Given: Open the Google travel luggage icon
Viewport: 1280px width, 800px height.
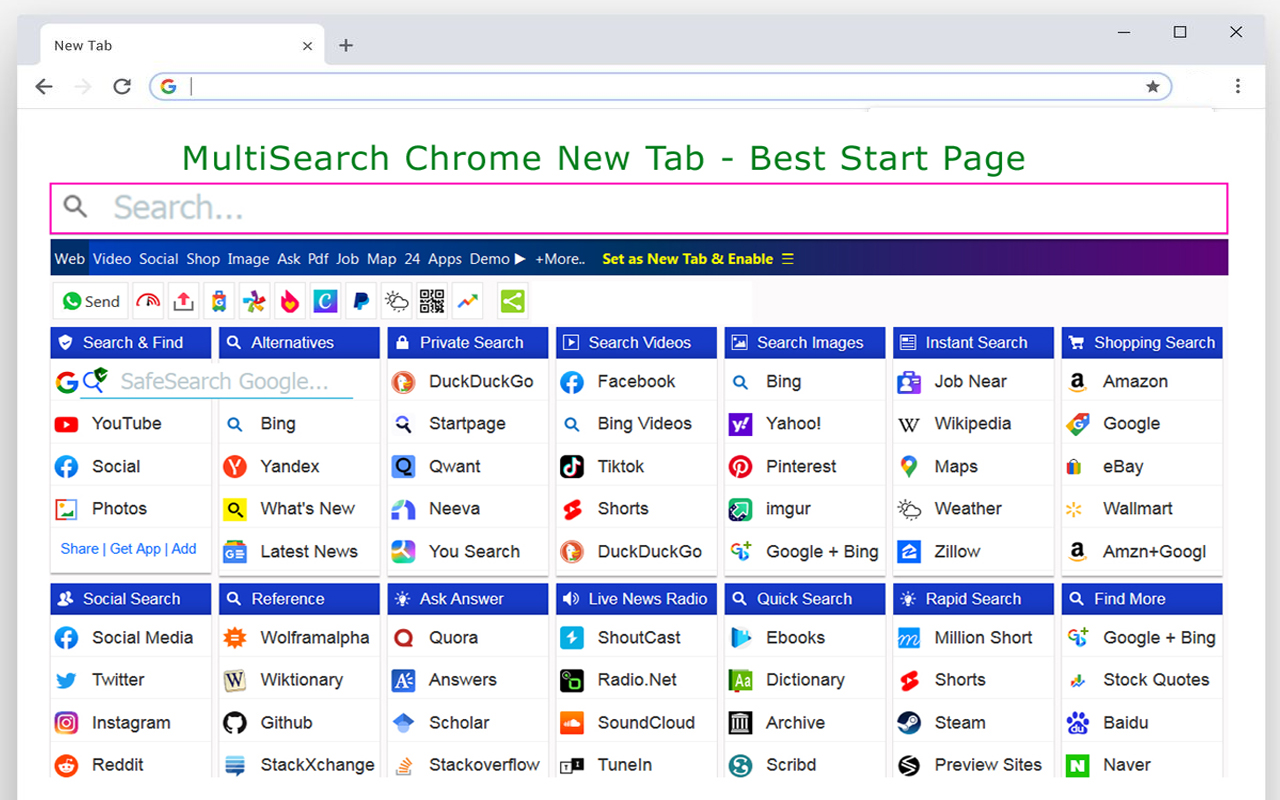Looking at the screenshot, I should 219,301.
